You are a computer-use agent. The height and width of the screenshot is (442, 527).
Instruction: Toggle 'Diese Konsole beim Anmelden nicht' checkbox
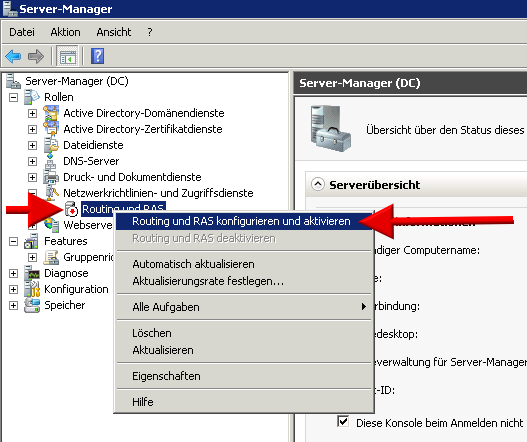point(343,421)
